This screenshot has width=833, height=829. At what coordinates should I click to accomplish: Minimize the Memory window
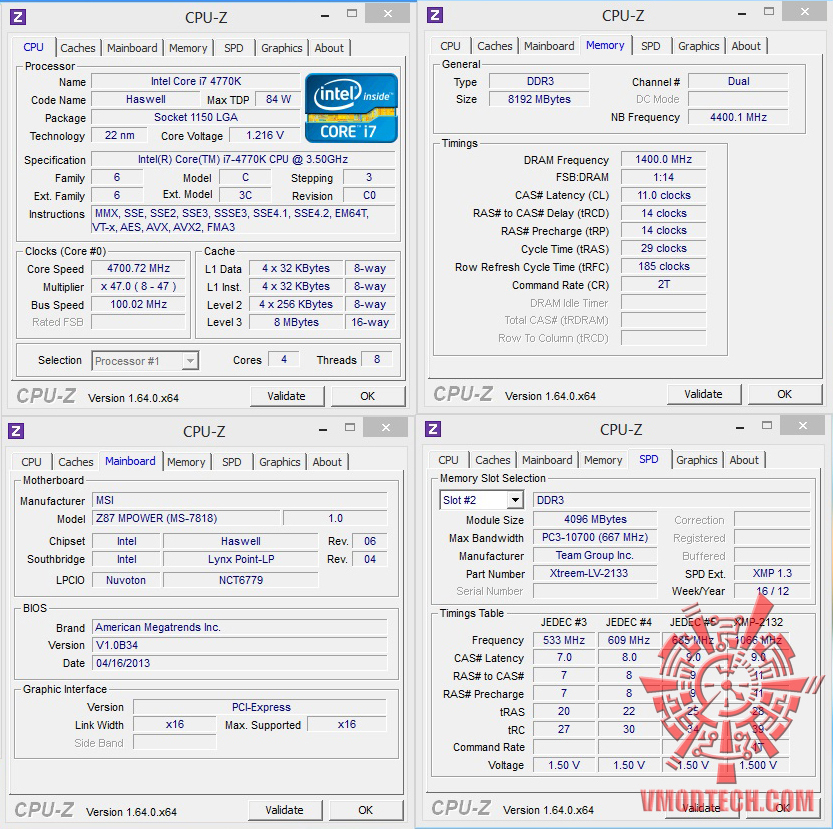coord(742,13)
